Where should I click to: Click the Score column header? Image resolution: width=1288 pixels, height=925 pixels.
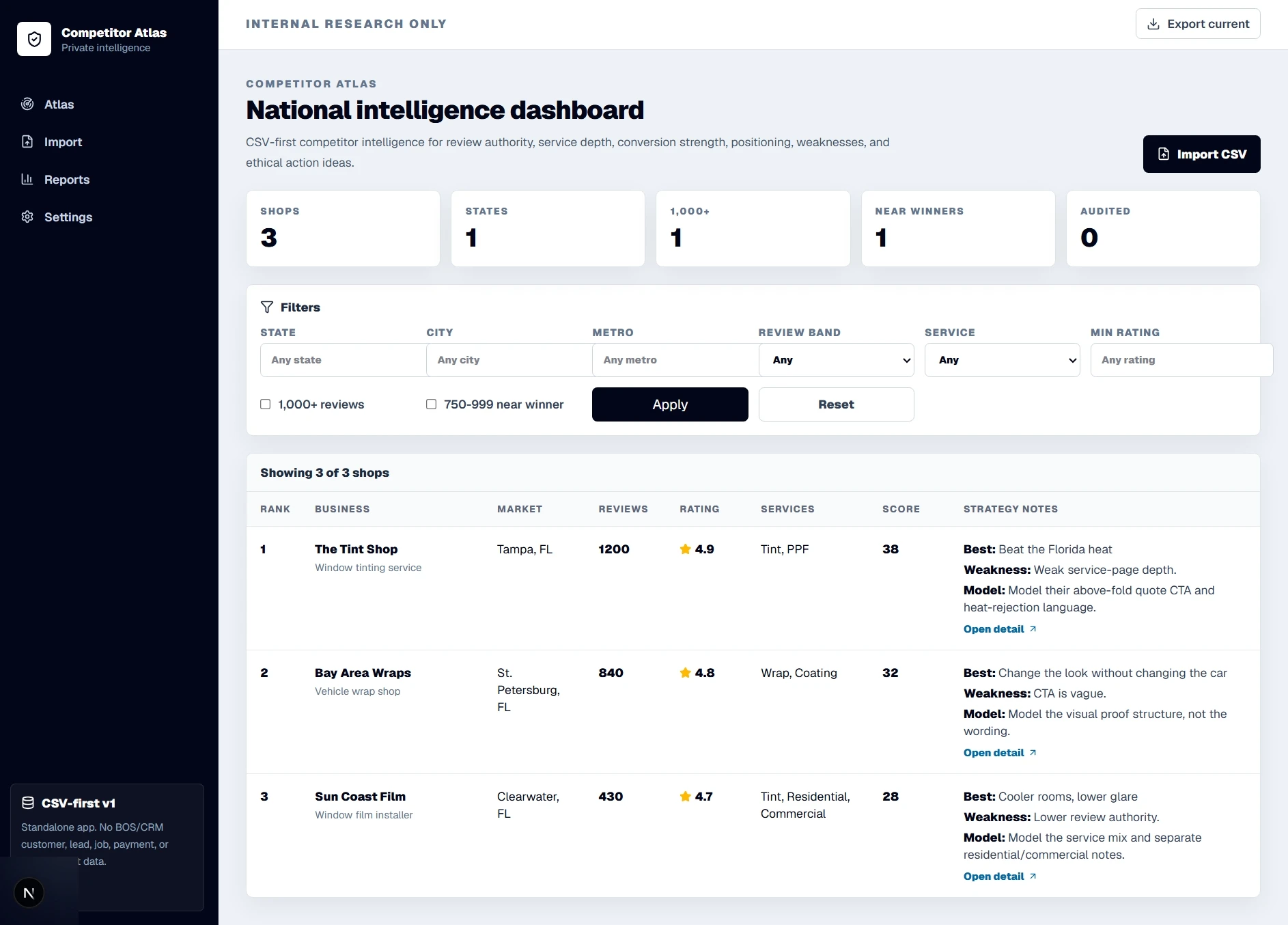tap(901, 509)
